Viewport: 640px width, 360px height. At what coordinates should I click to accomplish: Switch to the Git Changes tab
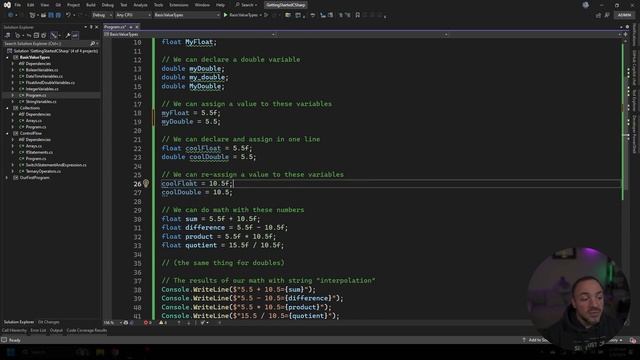[49, 322]
